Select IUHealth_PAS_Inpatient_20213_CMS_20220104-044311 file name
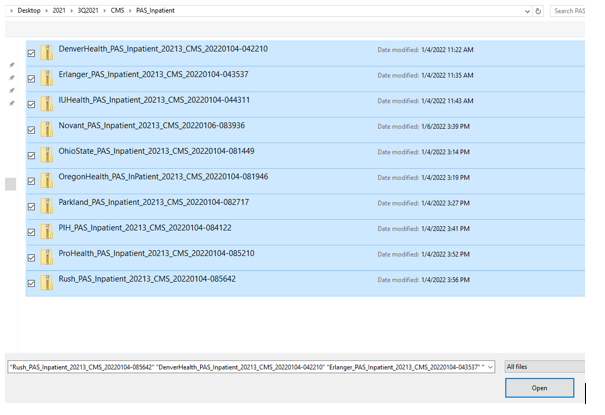Screen dimensions: 605x415 coord(154,100)
